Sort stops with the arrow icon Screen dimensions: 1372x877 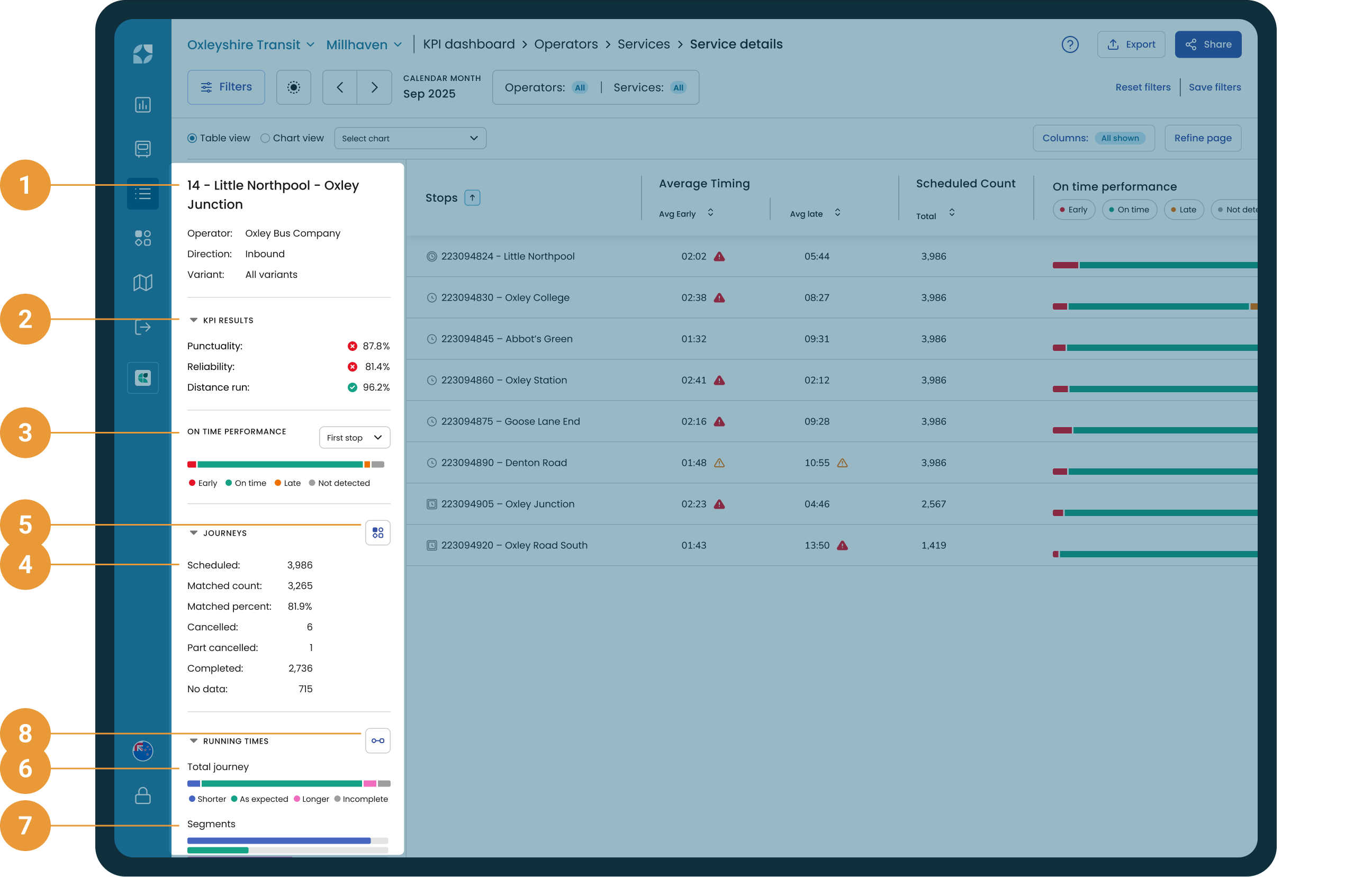click(x=472, y=198)
